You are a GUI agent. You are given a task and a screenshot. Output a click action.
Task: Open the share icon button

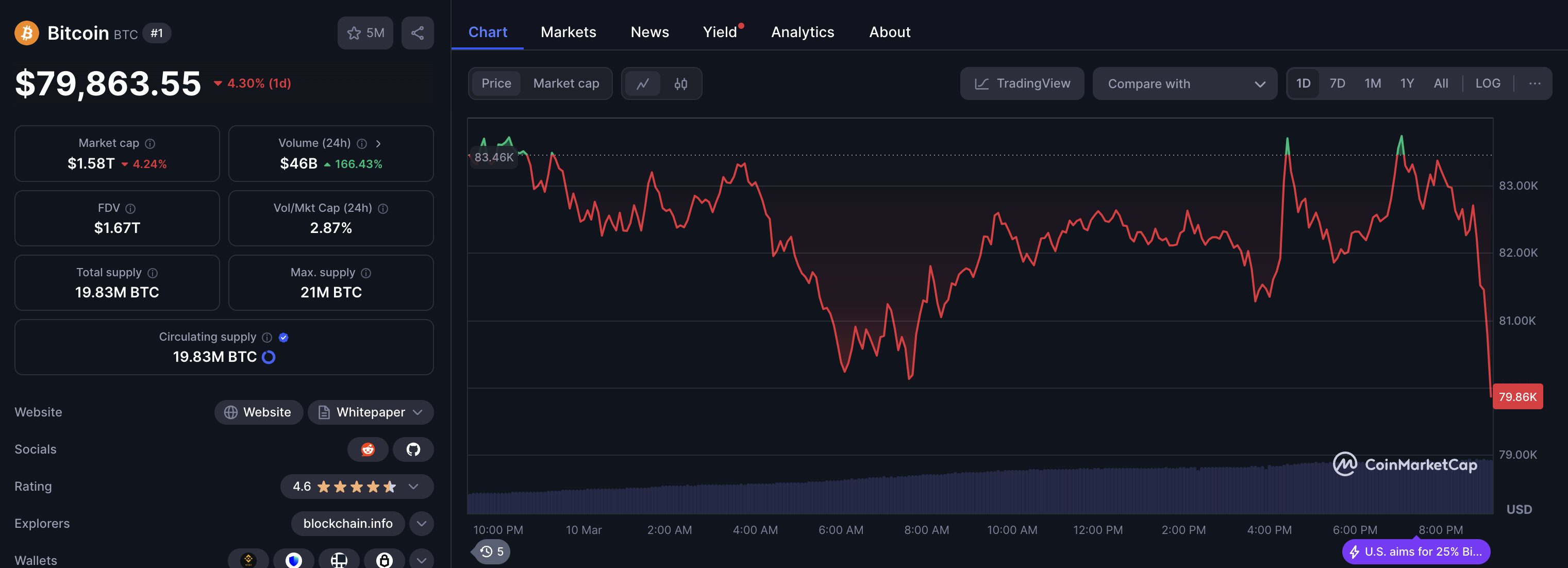click(x=418, y=33)
